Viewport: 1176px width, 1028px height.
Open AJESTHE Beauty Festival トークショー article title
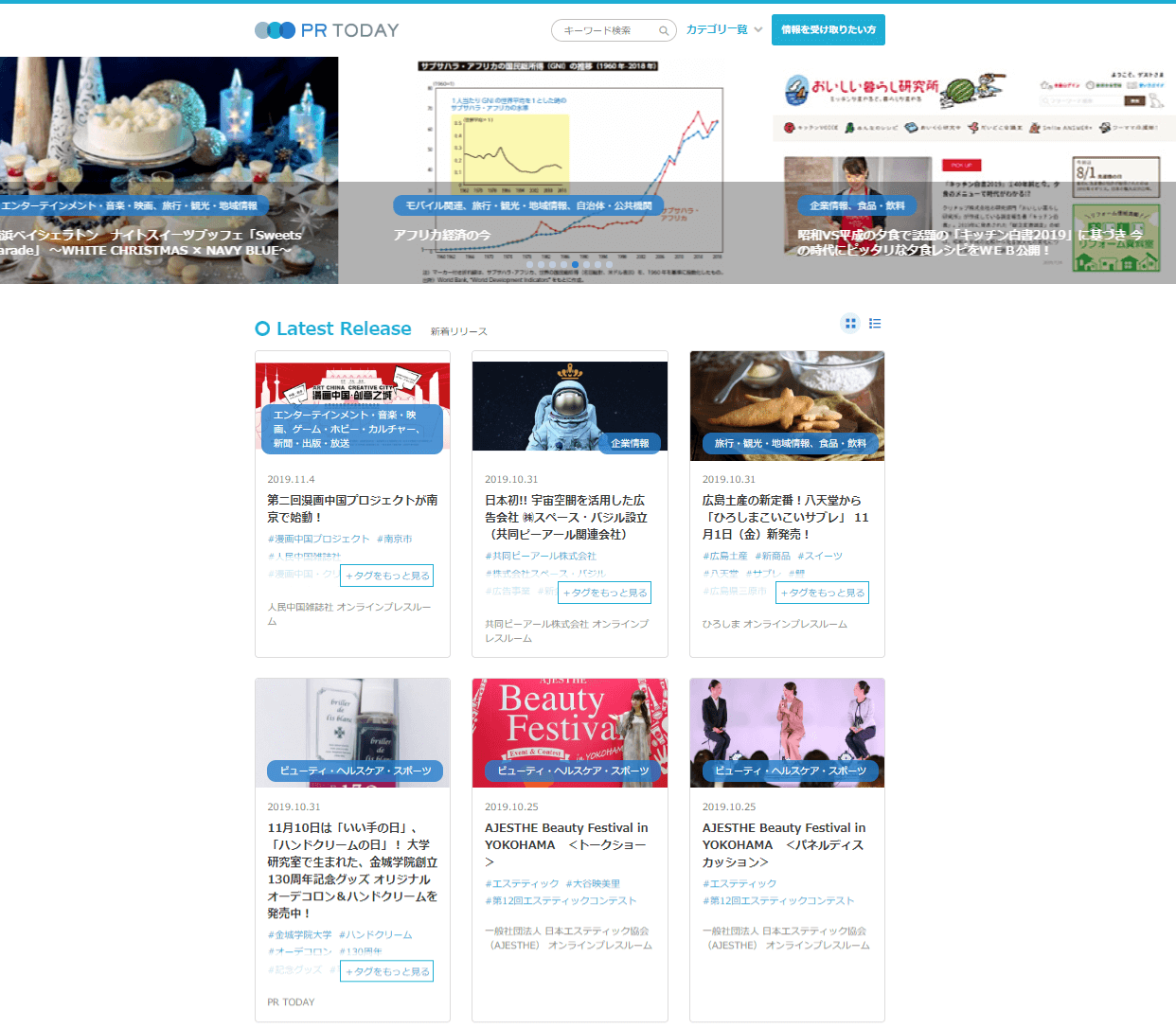tap(566, 844)
